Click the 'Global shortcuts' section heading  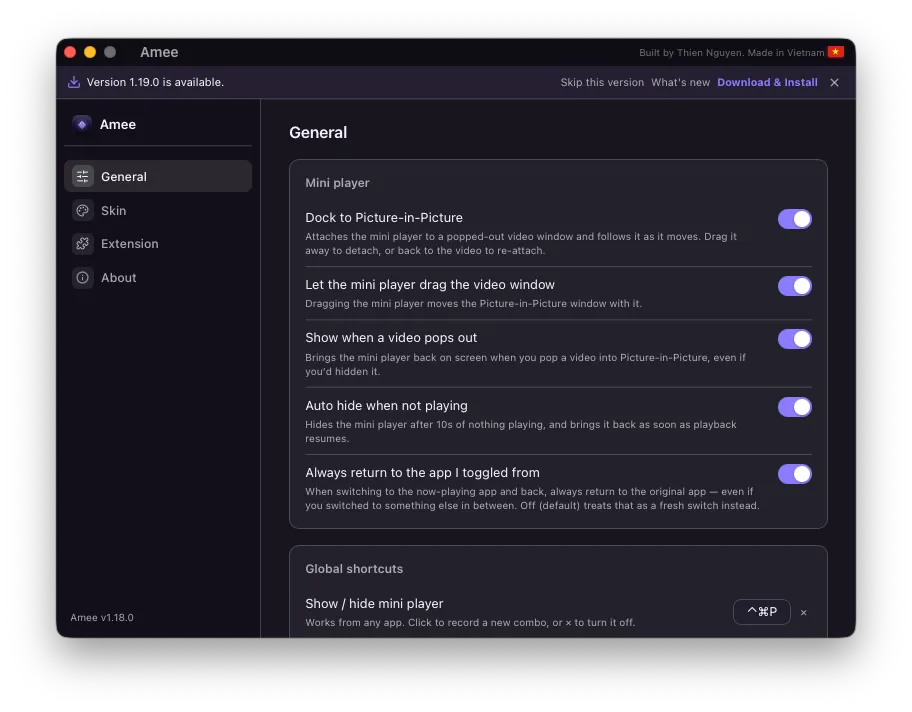[x=354, y=569]
